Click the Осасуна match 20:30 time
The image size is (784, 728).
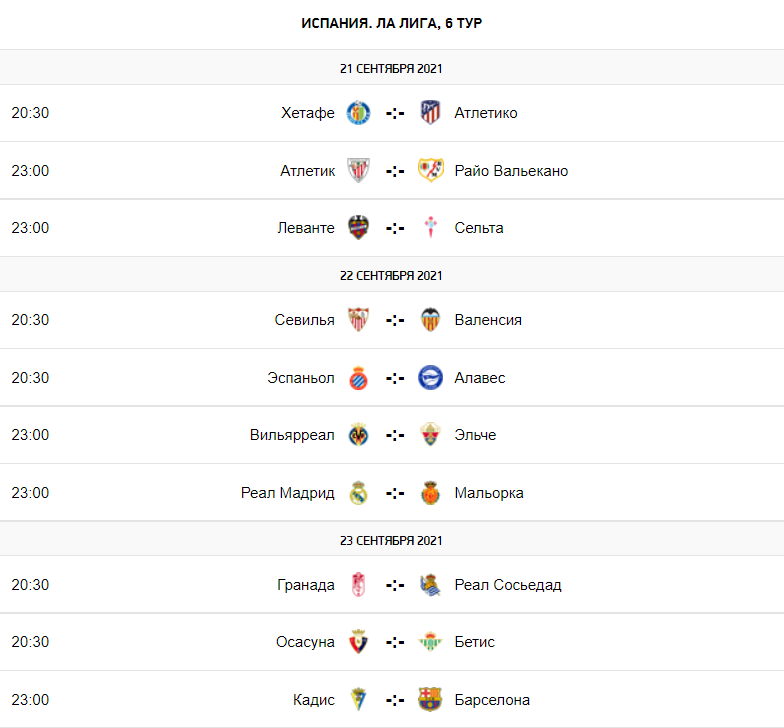30,642
